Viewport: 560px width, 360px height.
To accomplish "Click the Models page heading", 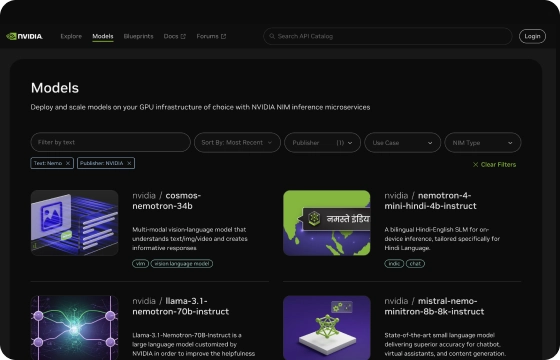I will 55,88.
